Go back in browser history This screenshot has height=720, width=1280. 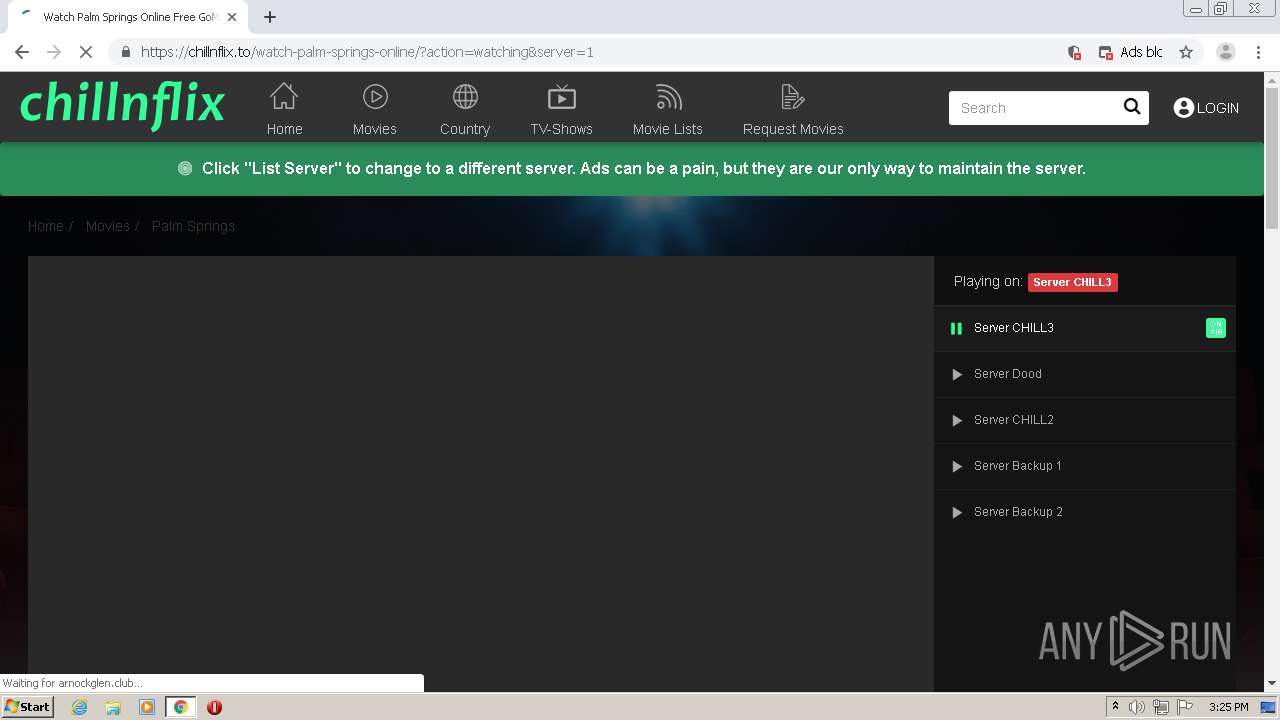(x=22, y=52)
